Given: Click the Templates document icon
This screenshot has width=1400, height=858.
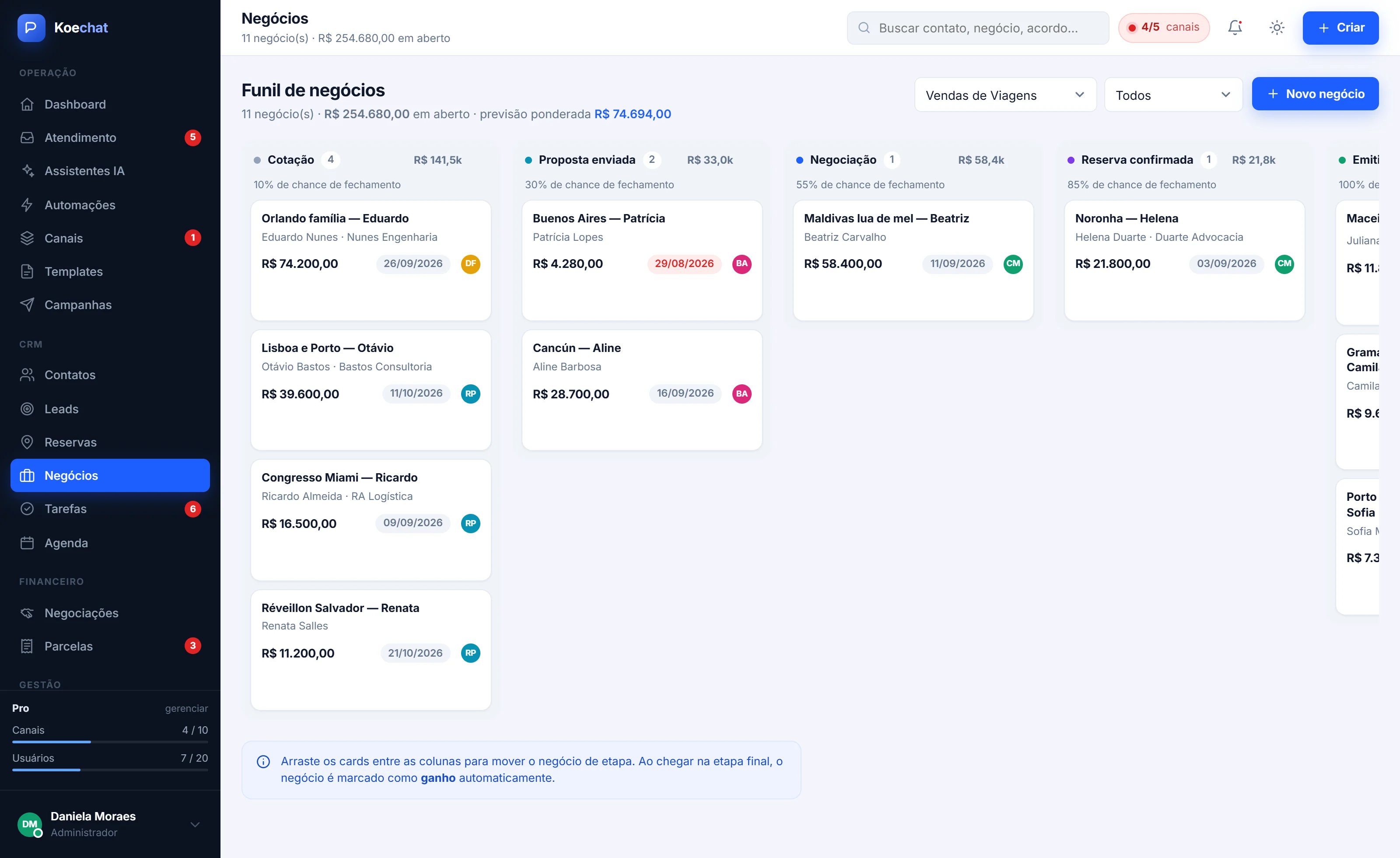Looking at the screenshot, I should click(x=27, y=271).
